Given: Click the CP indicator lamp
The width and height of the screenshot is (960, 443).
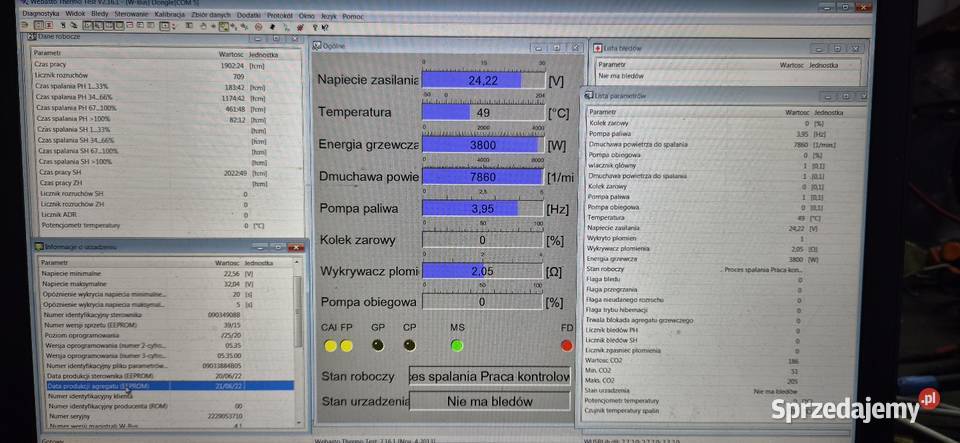Looking at the screenshot, I should point(410,345).
